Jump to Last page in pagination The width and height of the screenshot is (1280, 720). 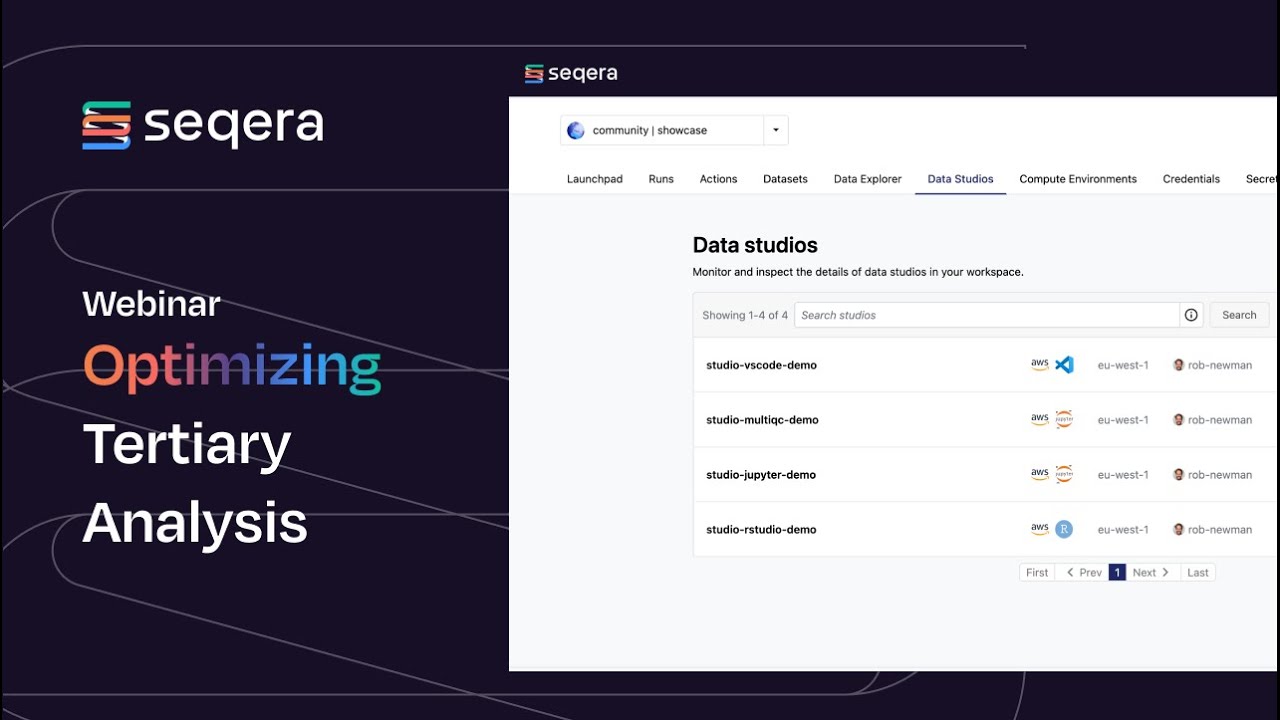coord(1197,573)
